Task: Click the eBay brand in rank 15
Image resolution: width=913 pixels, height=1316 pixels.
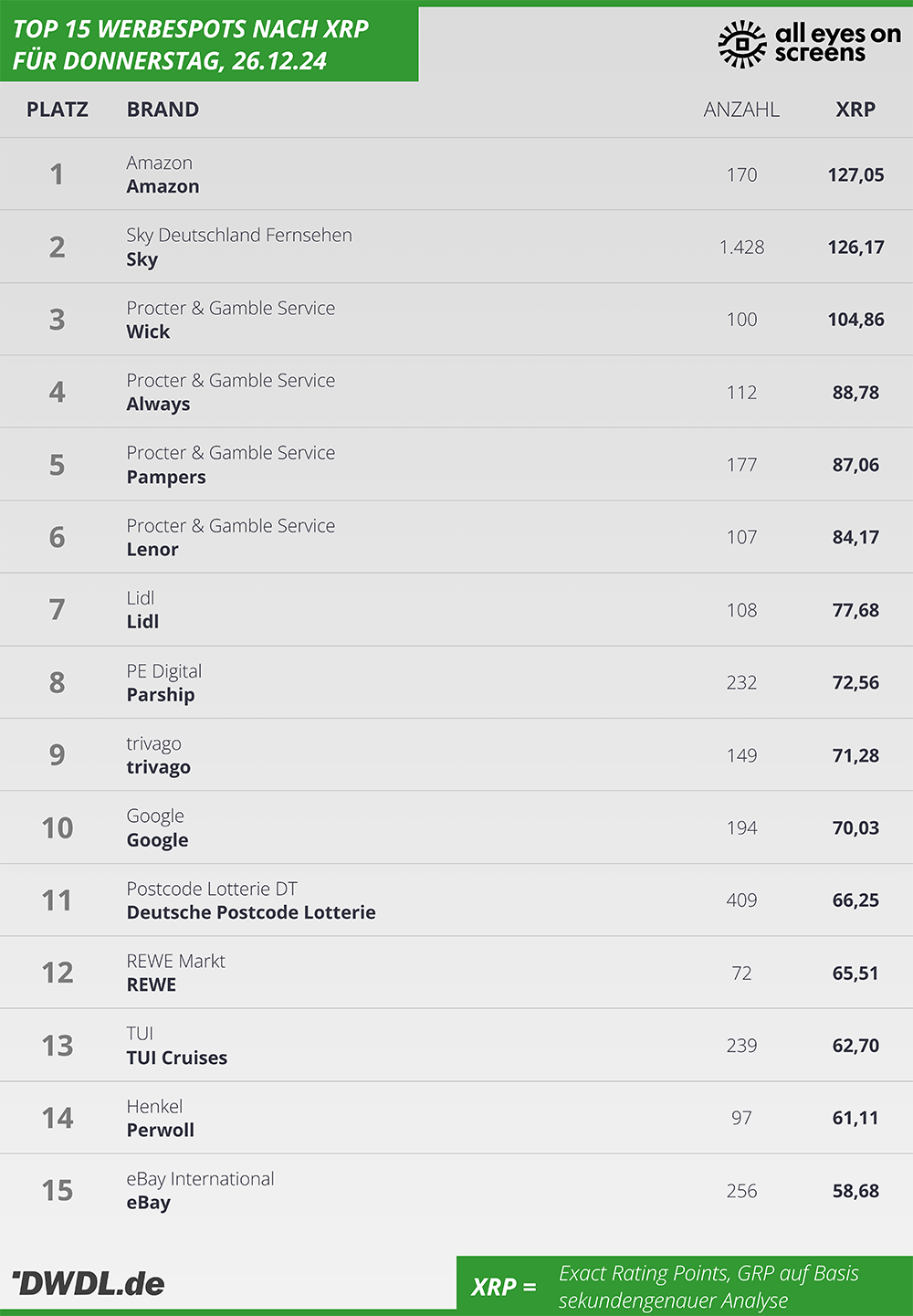Action: pos(149,1203)
